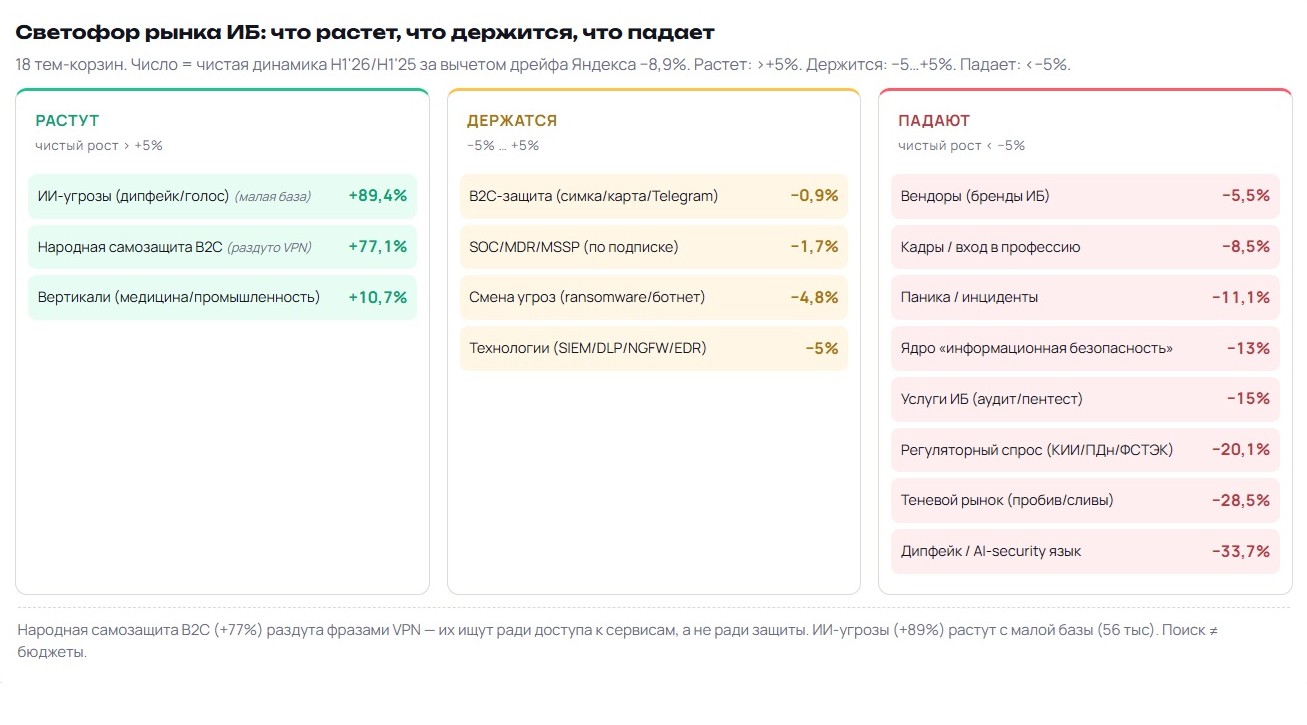Viewport: 1307px width, 725px height.
Task: Click the ПАДАЮТ column header
Action: [934, 121]
